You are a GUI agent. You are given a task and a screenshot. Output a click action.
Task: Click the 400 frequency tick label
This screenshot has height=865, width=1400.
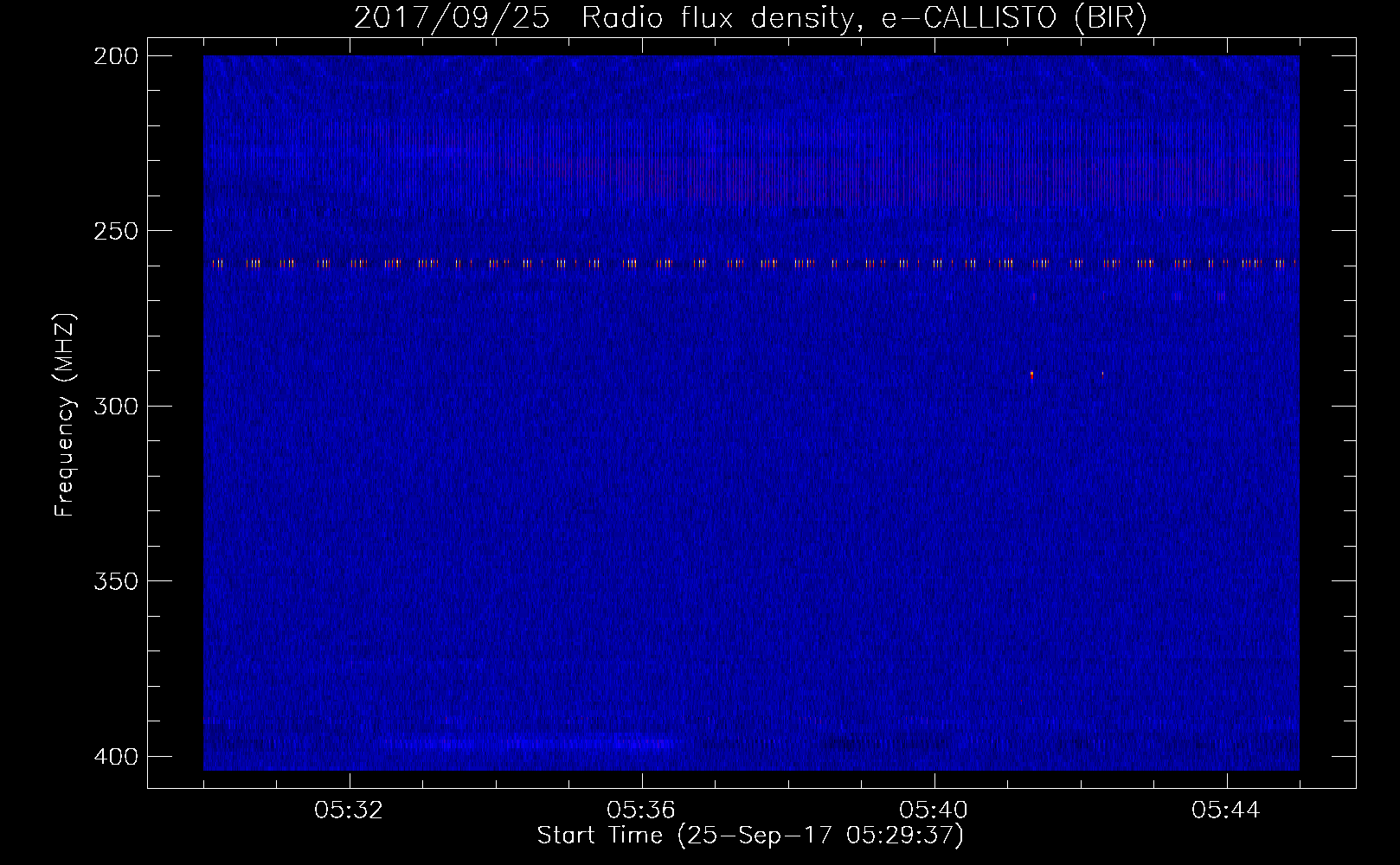click(x=116, y=756)
